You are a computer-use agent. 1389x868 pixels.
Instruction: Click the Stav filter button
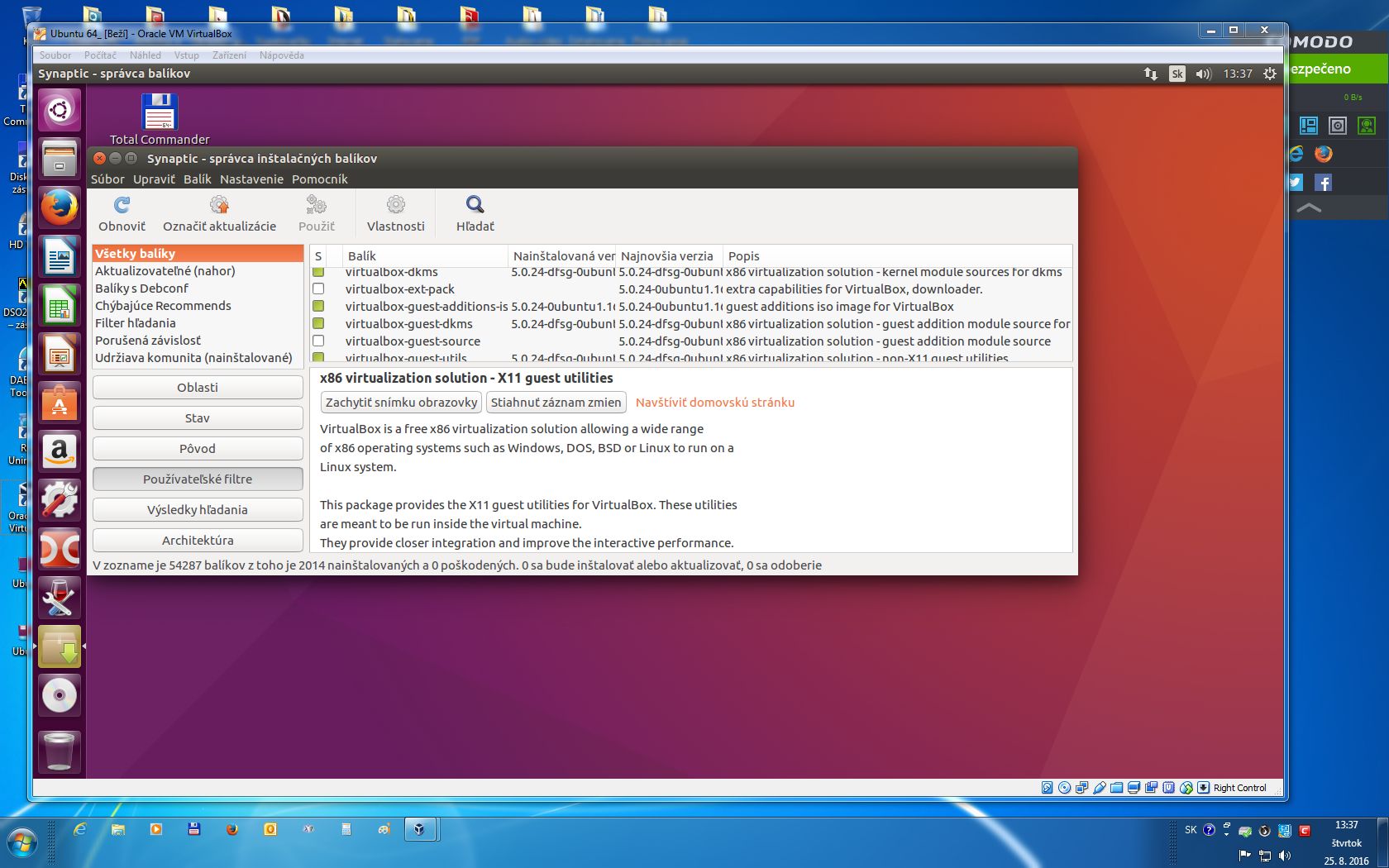198,417
